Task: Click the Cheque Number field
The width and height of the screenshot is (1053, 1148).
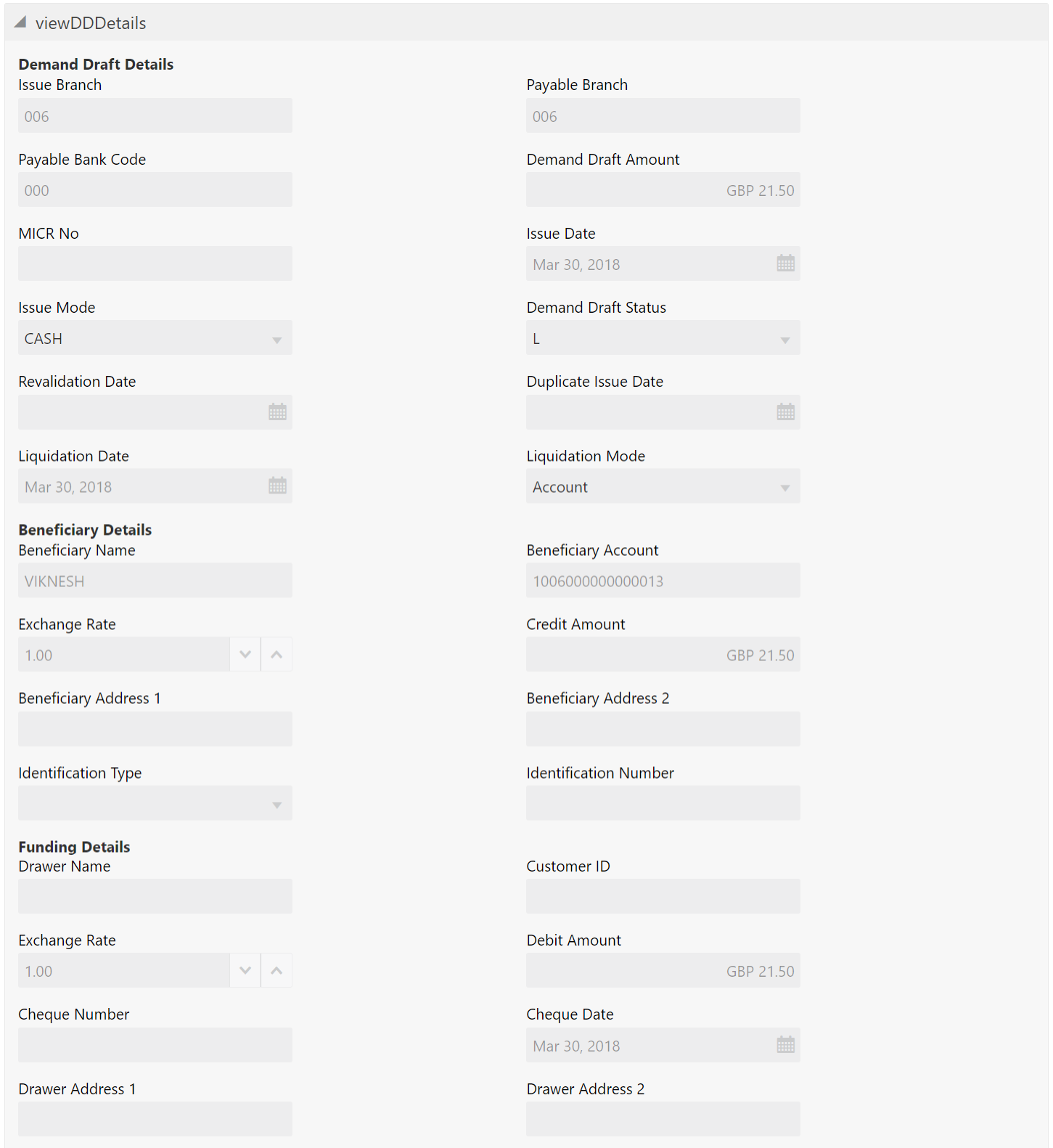Action: (x=155, y=1045)
